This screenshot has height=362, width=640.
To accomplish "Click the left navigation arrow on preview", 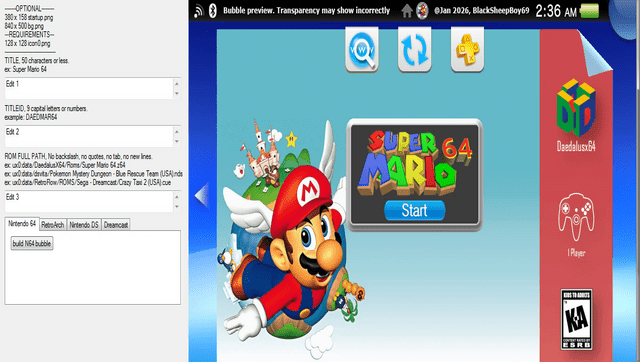I will click(x=202, y=195).
